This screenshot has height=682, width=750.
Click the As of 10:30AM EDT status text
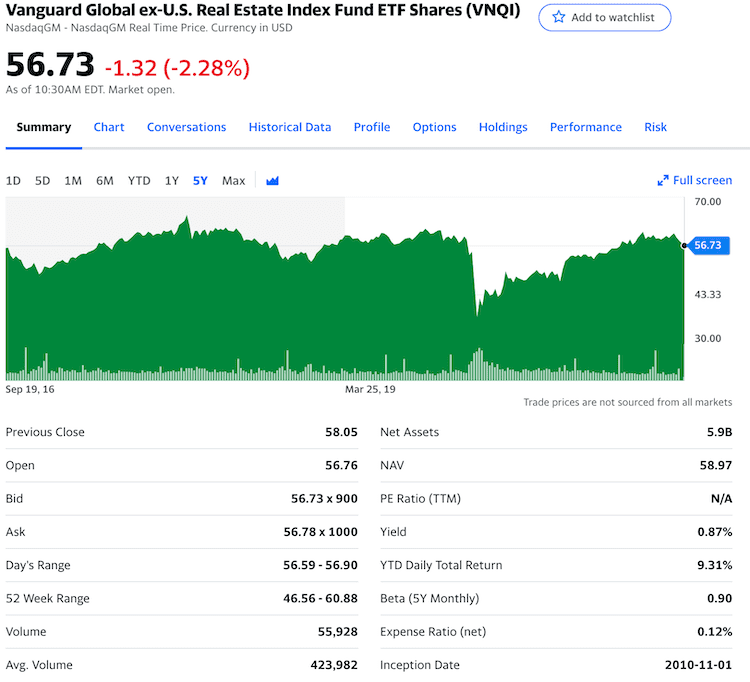click(x=90, y=90)
